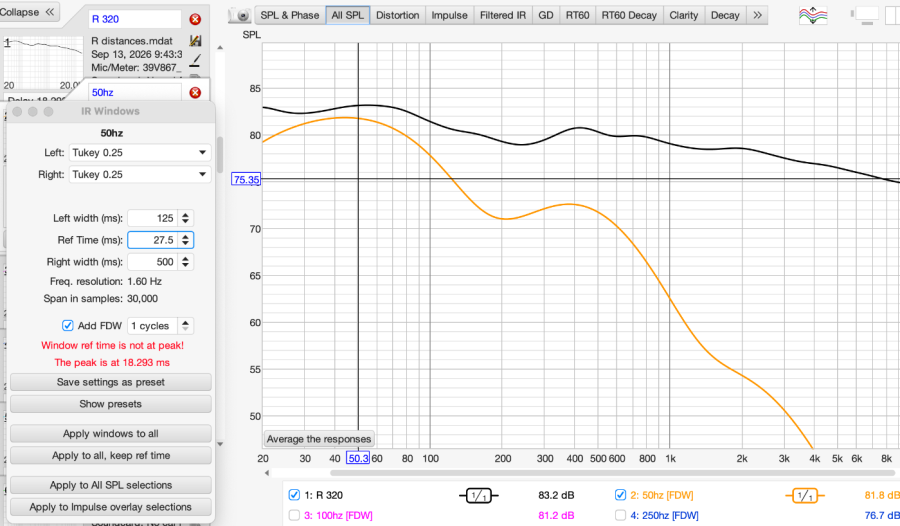Viewport: 900px width, 526px height.
Task: Click the Ref Time stepper arrows
Action: (185, 240)
